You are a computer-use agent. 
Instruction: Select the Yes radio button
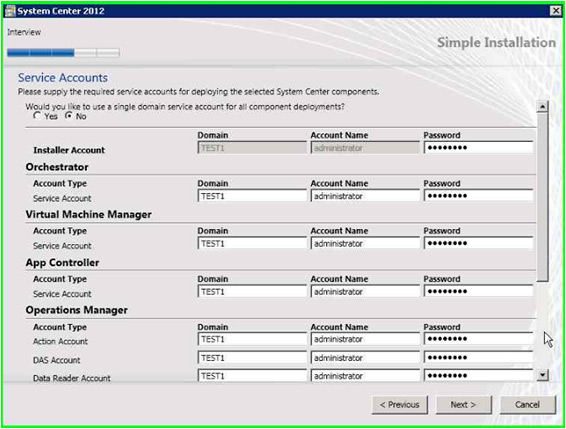click(x=37, y=116)
